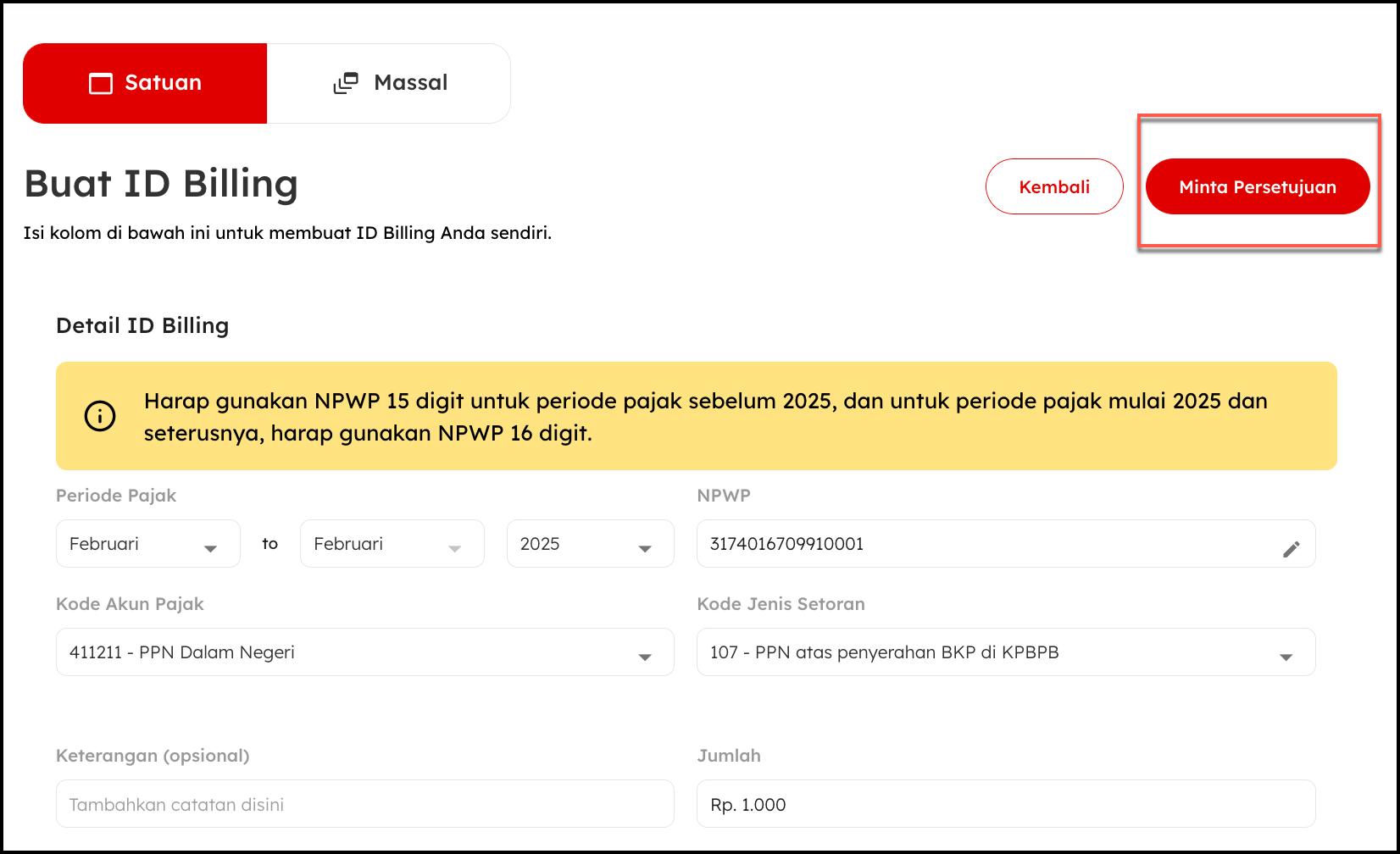Click the arrow beside 107 PPN atas penyerahan
This screenshot has width=1400, height=854.
point(1286,657)
